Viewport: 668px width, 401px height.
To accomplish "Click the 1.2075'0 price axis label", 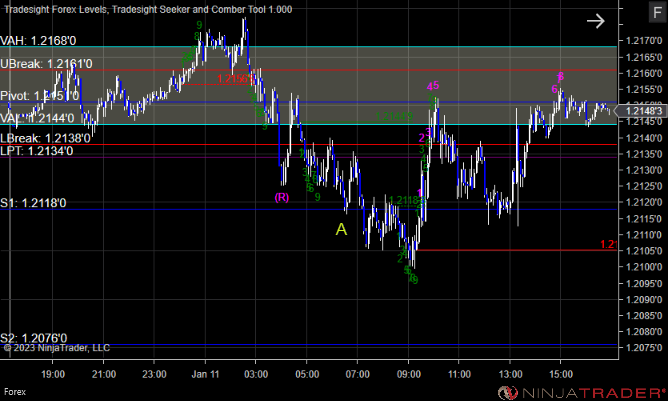I will [x=644, y=348].
